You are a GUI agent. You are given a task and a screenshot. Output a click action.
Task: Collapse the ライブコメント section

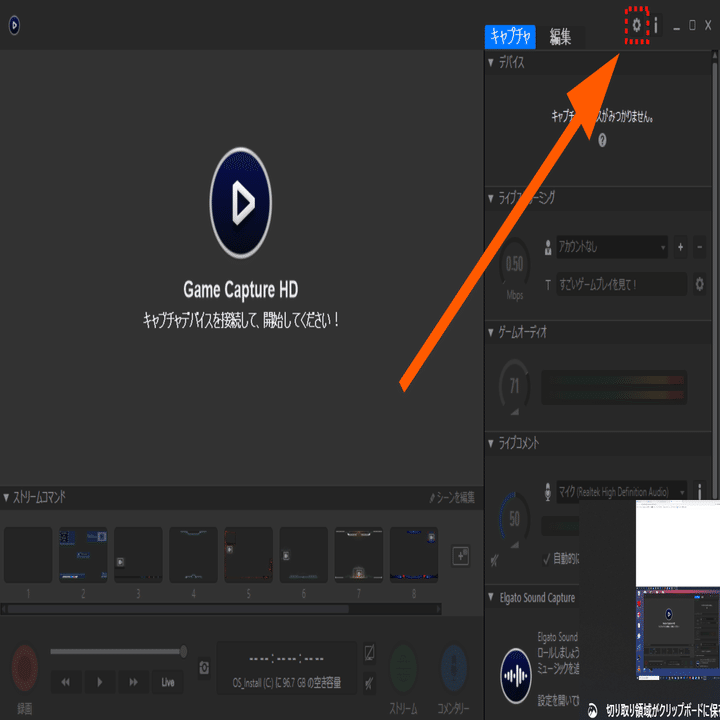[491, 443]
